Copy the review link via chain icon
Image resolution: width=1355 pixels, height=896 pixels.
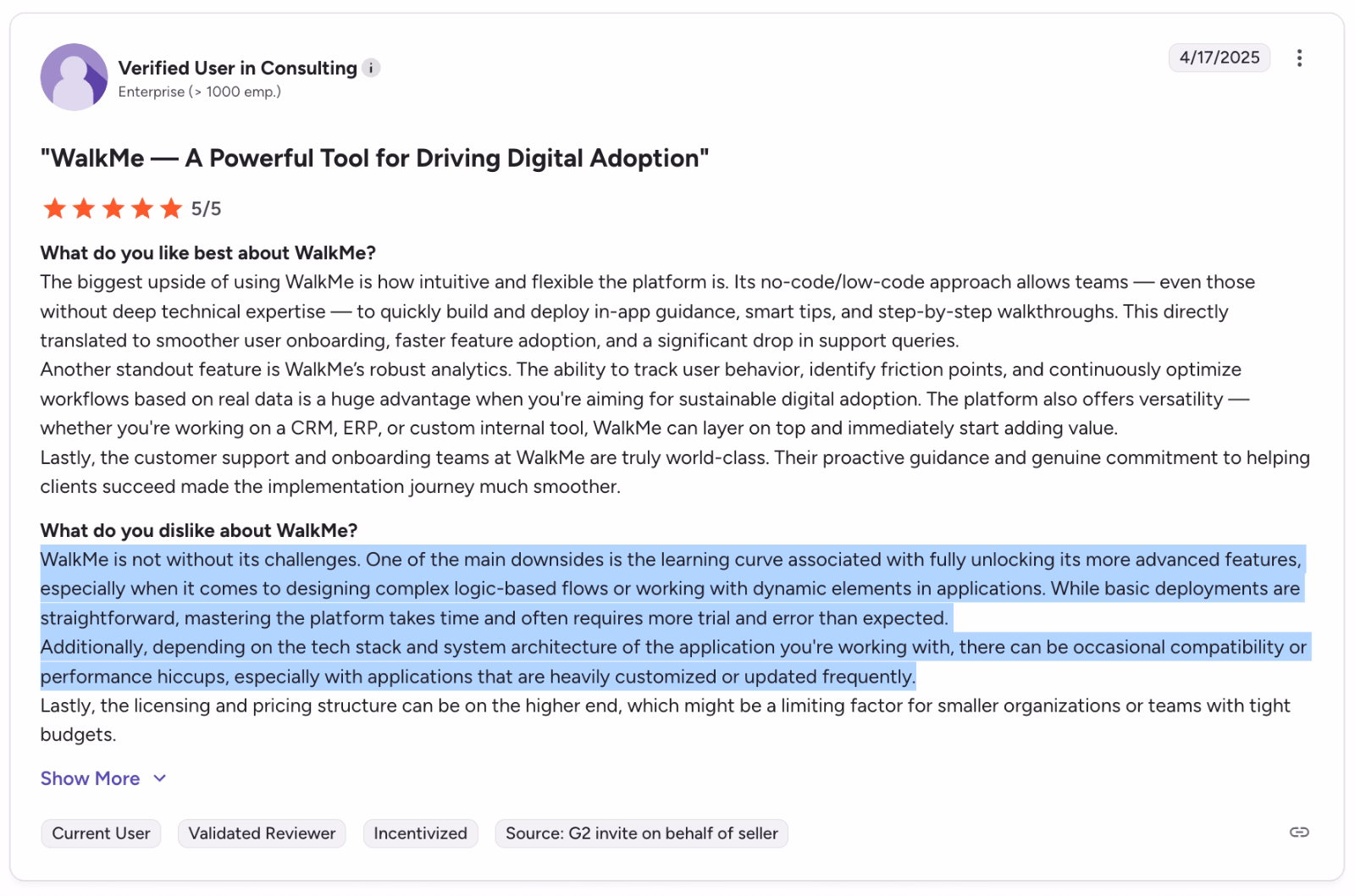pos(1299,832)
